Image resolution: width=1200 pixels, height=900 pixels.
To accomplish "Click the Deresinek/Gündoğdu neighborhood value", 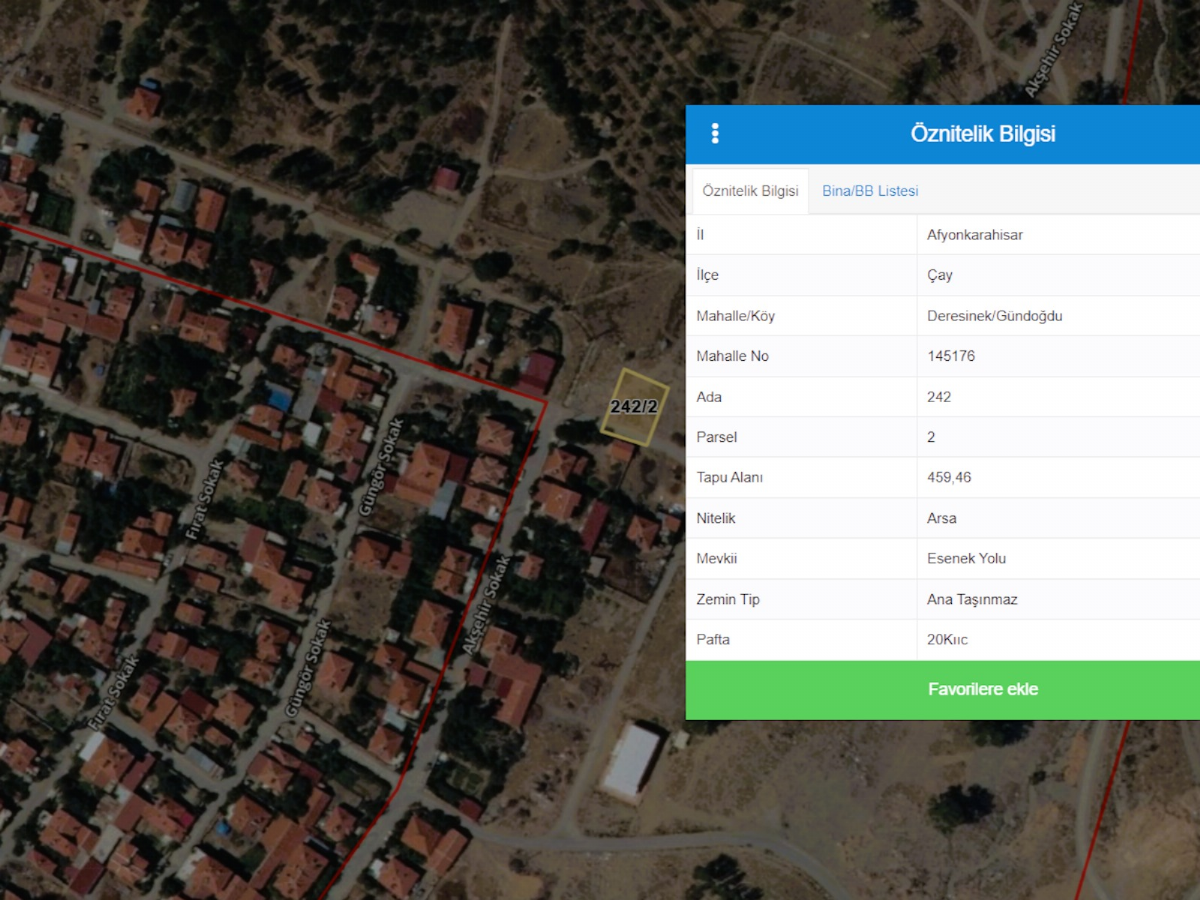I will (x=994, y=316).
